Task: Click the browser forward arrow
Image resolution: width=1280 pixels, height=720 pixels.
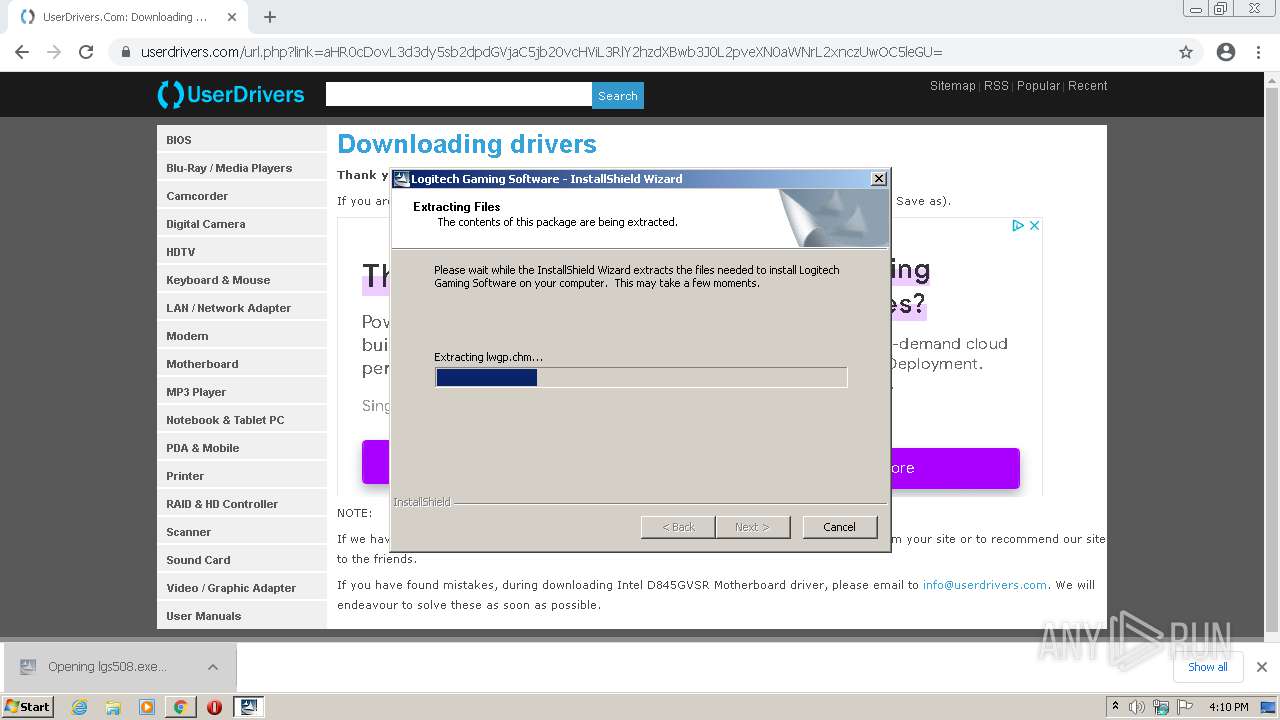Action: tap(54, 52)
